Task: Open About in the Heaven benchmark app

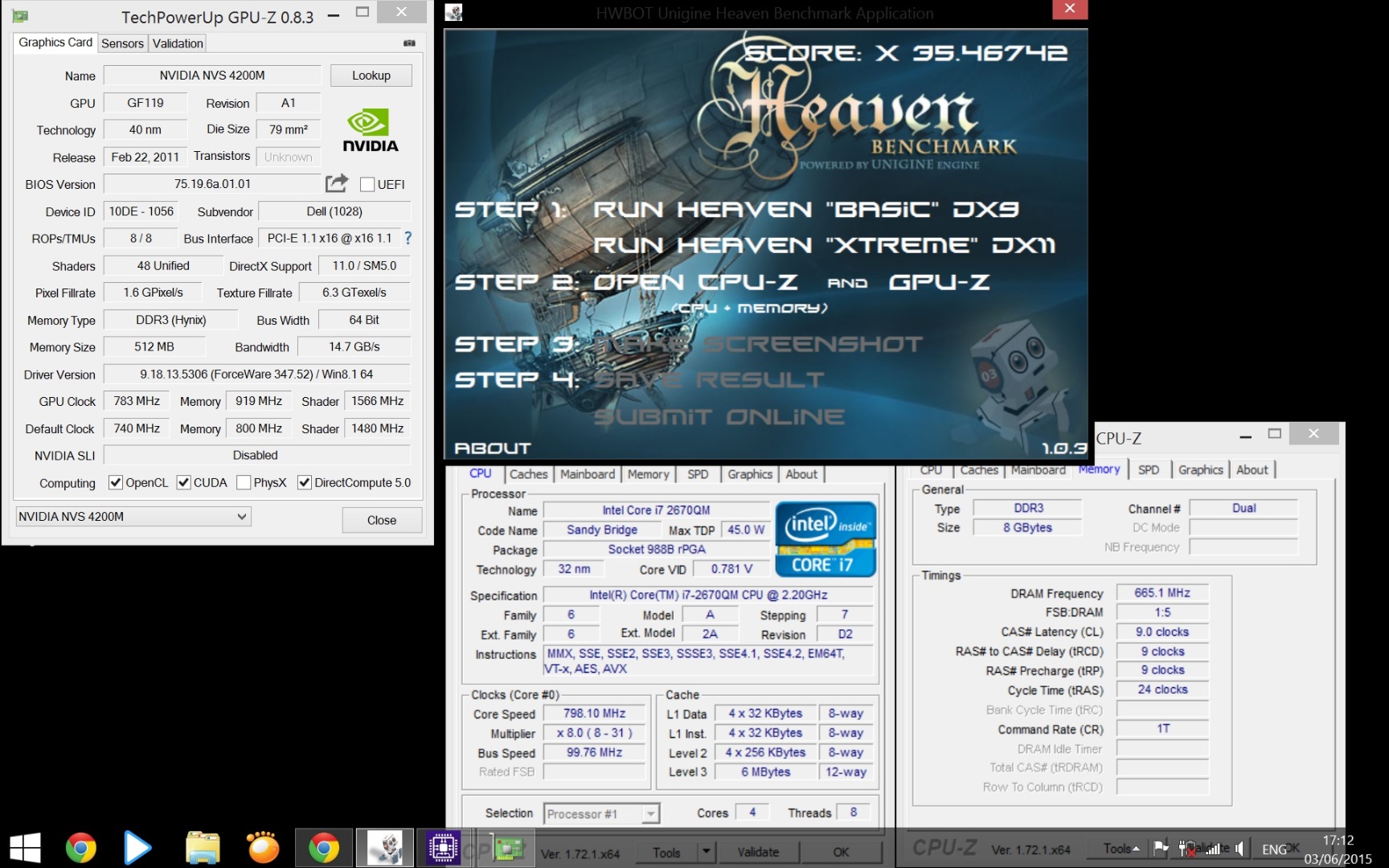Action: point(493,448)
